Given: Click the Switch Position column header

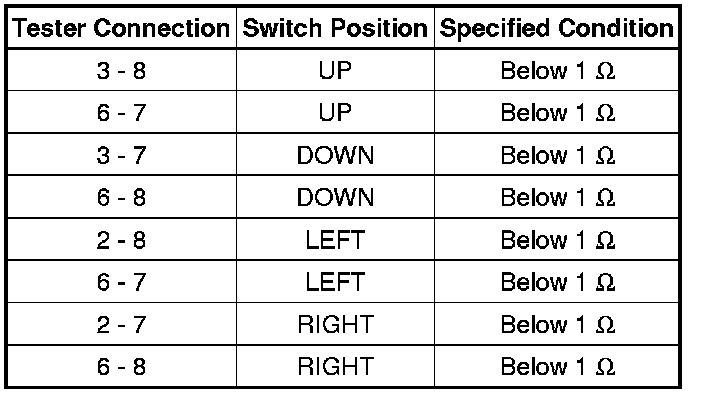Looking at the screenshot, I should click(x=335, y=28).
